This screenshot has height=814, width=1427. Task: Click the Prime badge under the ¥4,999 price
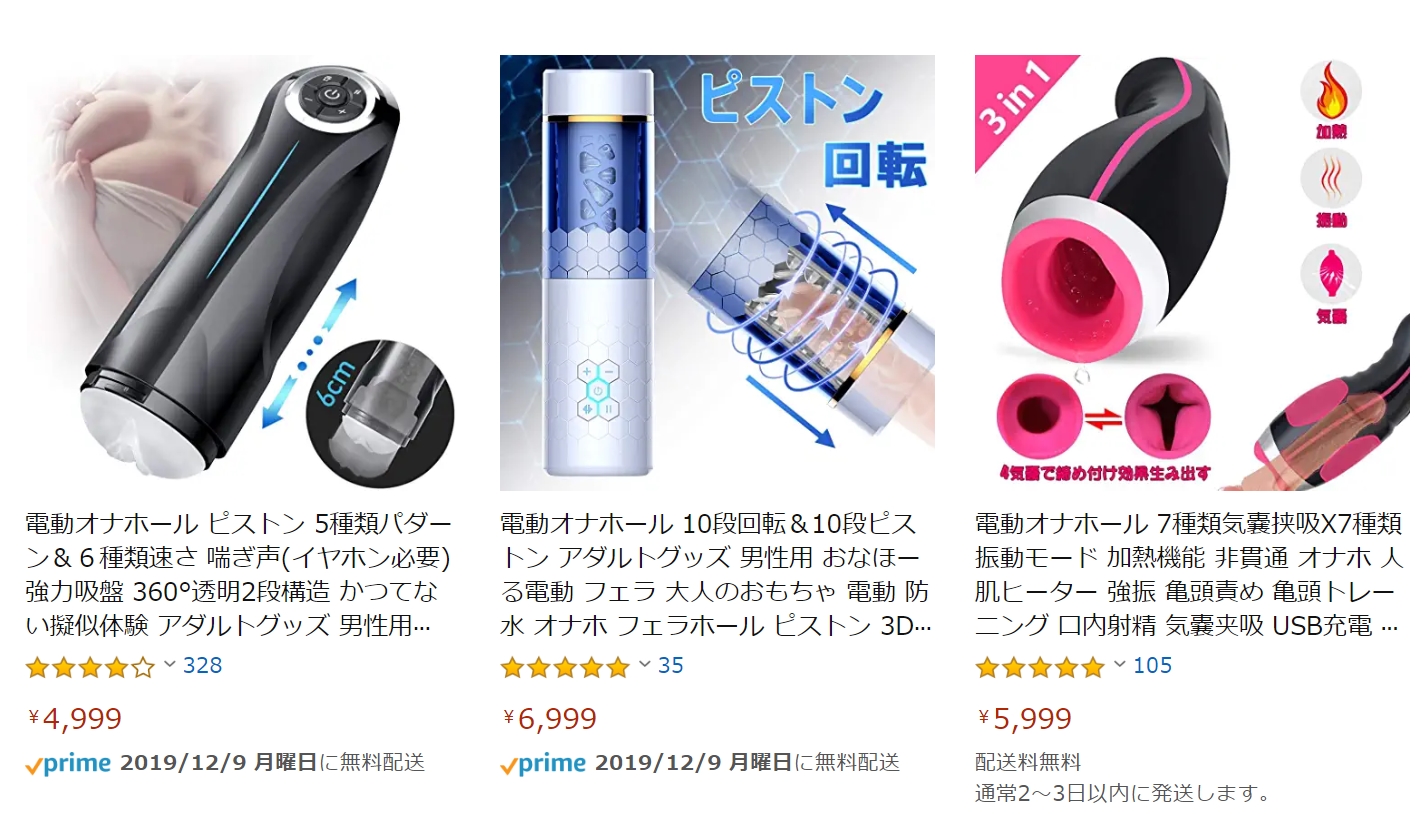68,764
